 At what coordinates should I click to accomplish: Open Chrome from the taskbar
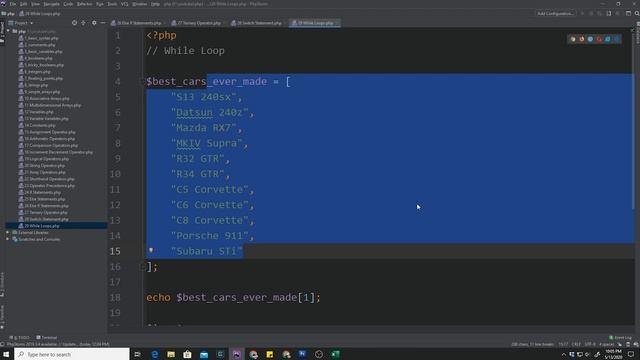coord(253,354)
